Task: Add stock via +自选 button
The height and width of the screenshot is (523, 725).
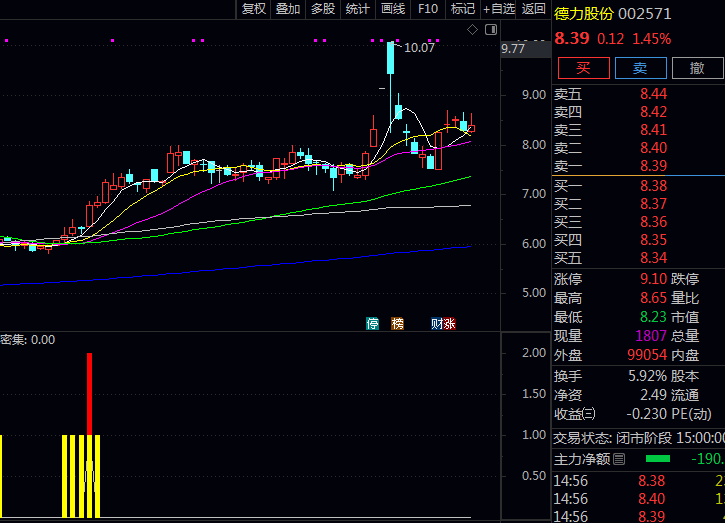Action: click(x=498, y=9)
